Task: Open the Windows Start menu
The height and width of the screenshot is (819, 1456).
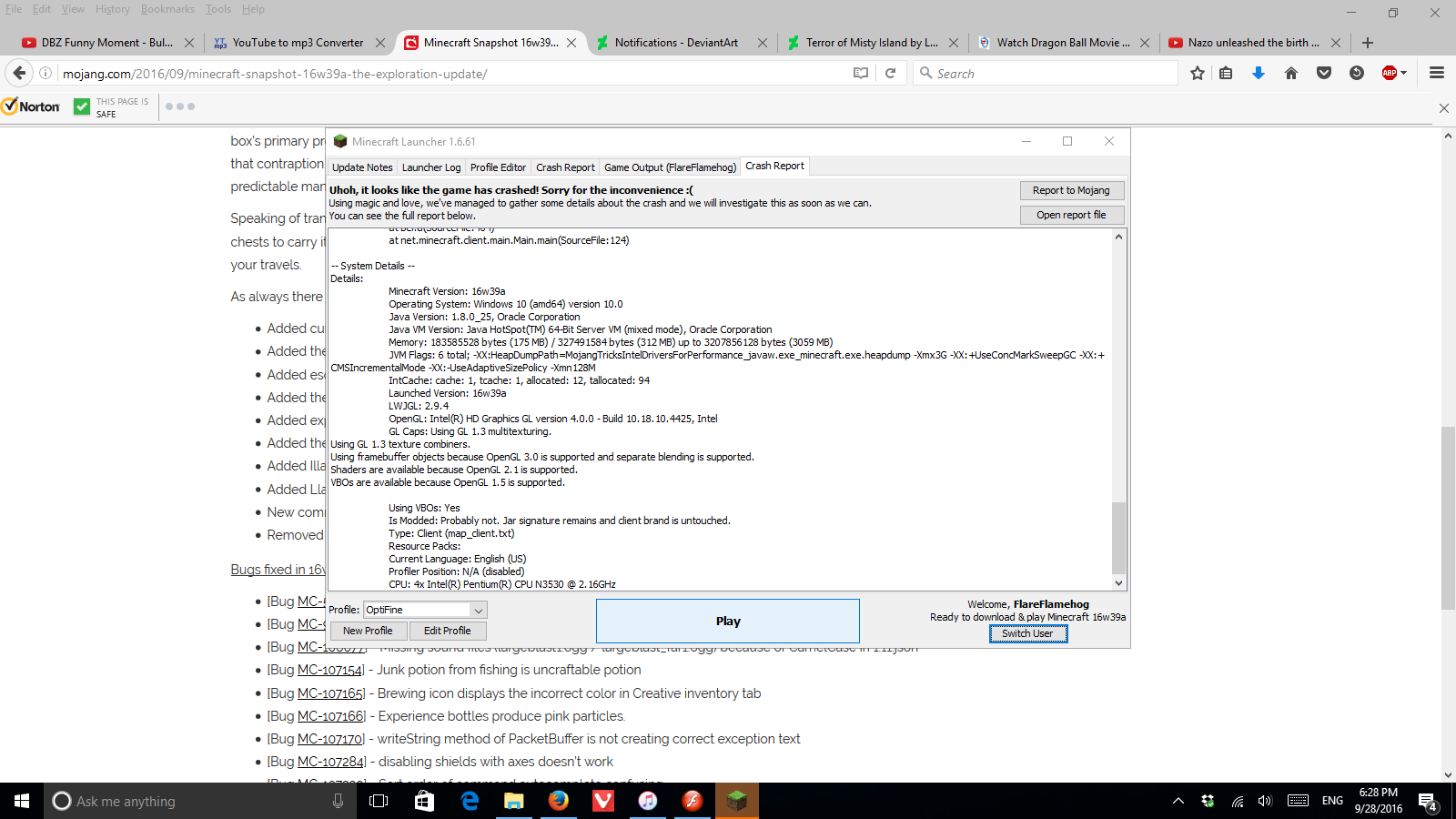Action: tap(22, 801)
